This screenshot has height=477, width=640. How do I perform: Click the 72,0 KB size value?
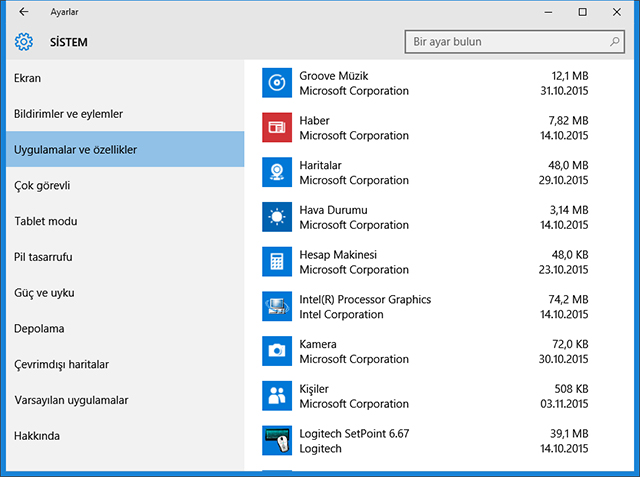coord(570,344)
